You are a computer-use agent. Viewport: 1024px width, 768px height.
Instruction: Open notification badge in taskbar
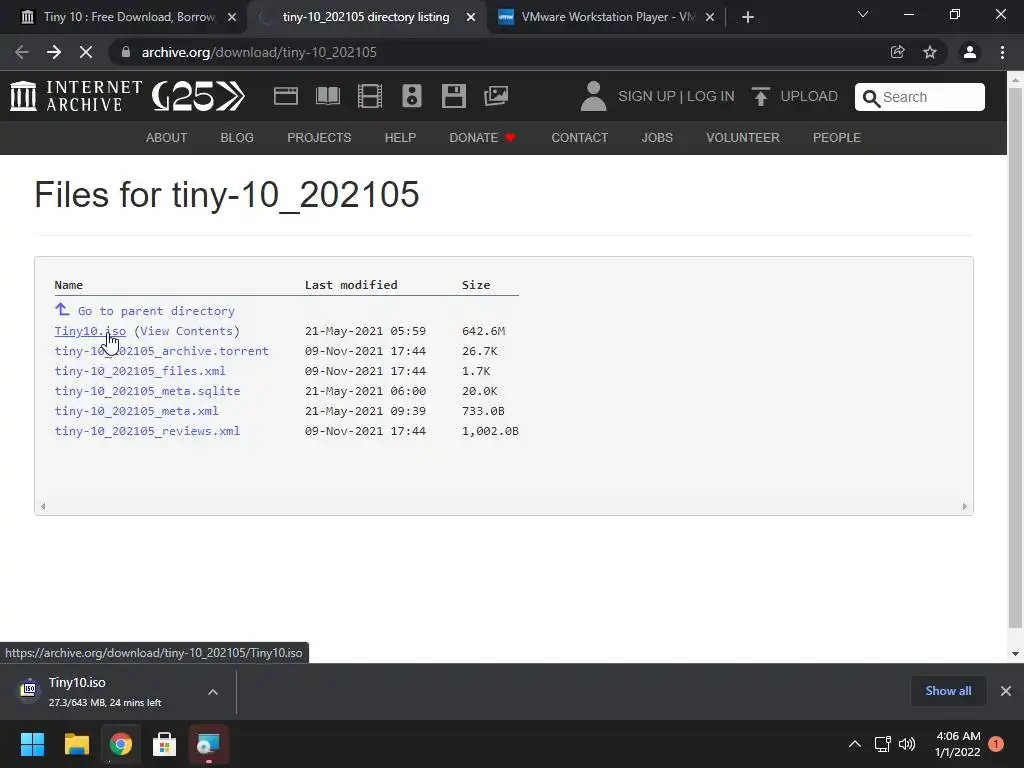coord(996,744)
